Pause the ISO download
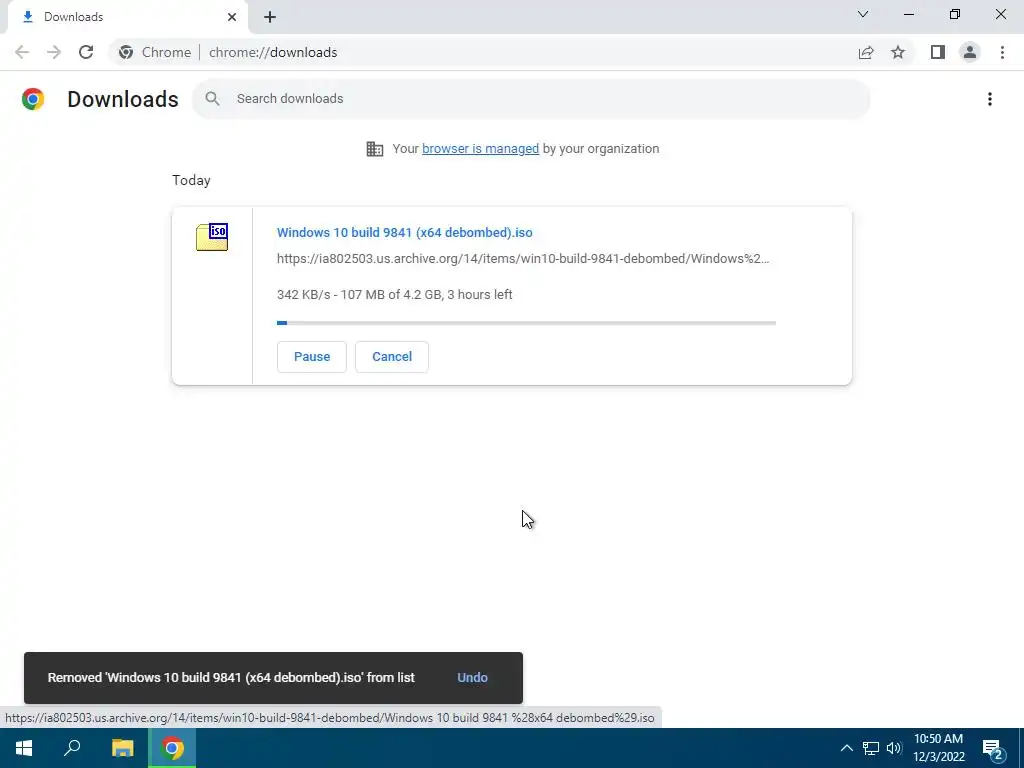The image size is (1024, 768). (312, 357)
